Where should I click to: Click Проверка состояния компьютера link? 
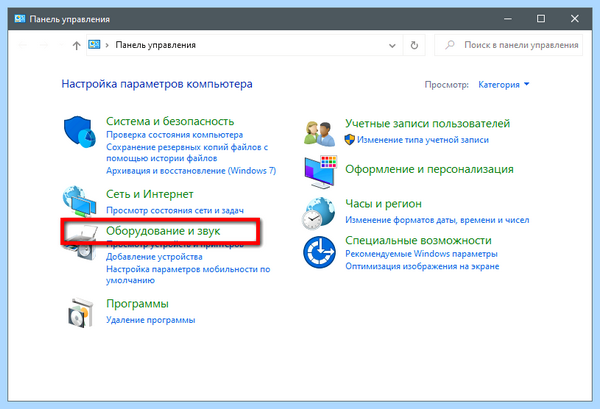174,135
